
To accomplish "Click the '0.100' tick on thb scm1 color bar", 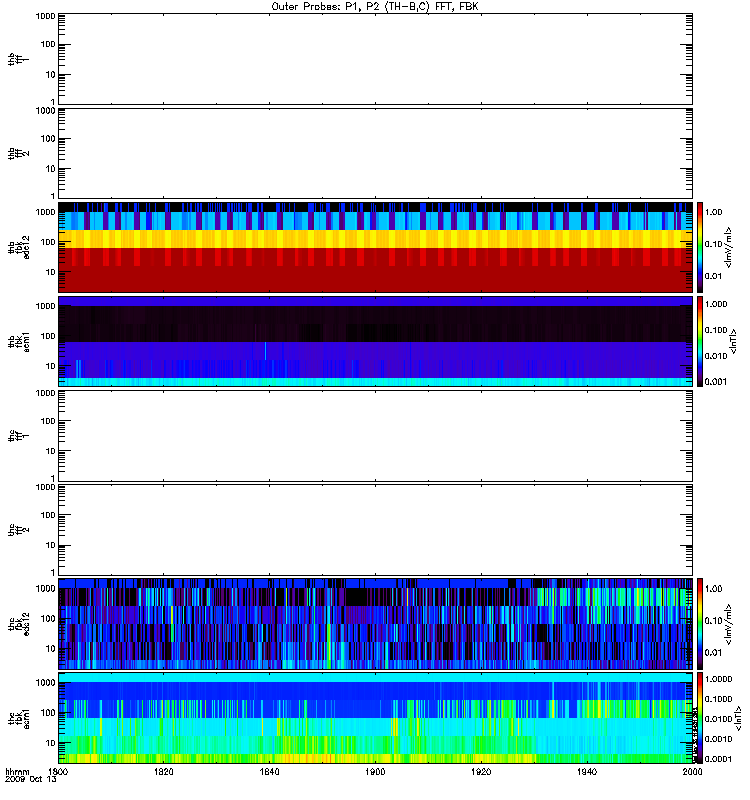I will (x=716, y=330).
